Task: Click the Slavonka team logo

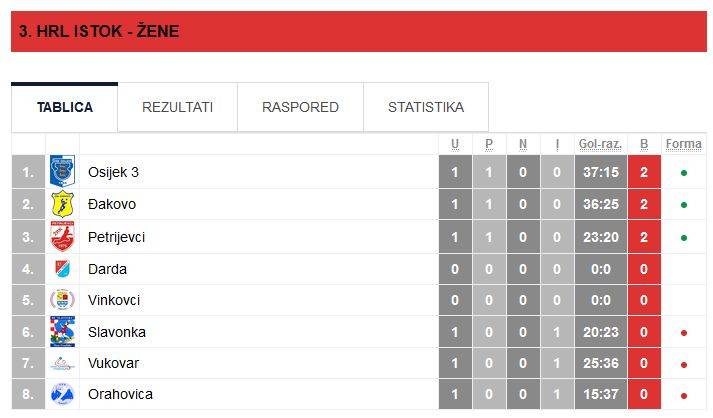Action: tap(62, 332)
